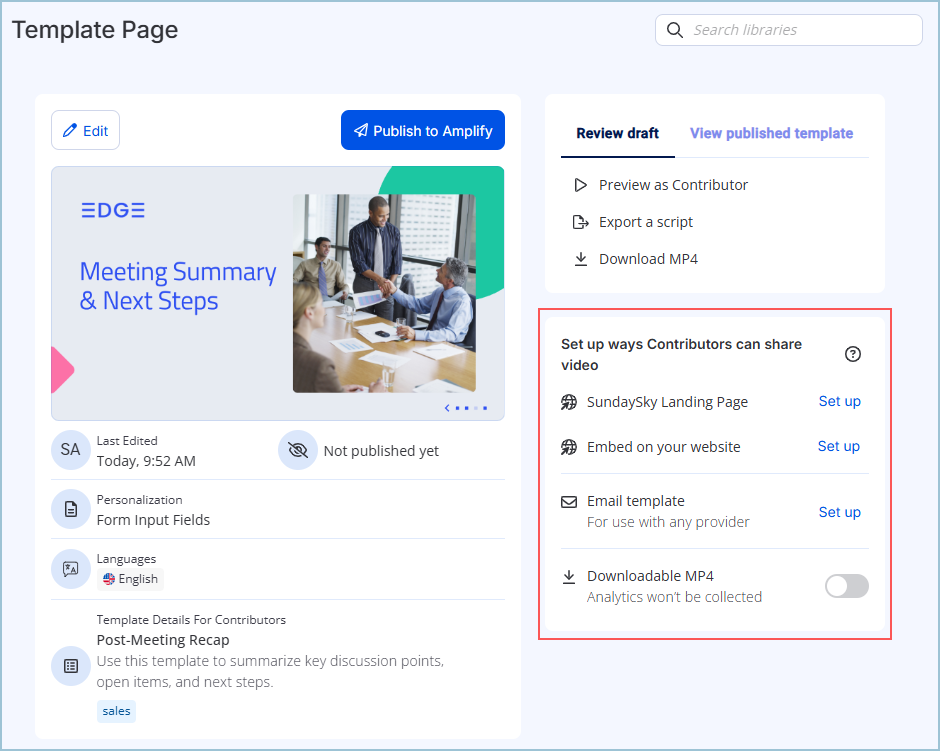Click the Email template envelope icon
This screenshot has height=751, width=940.
click(x=569, y=502)
